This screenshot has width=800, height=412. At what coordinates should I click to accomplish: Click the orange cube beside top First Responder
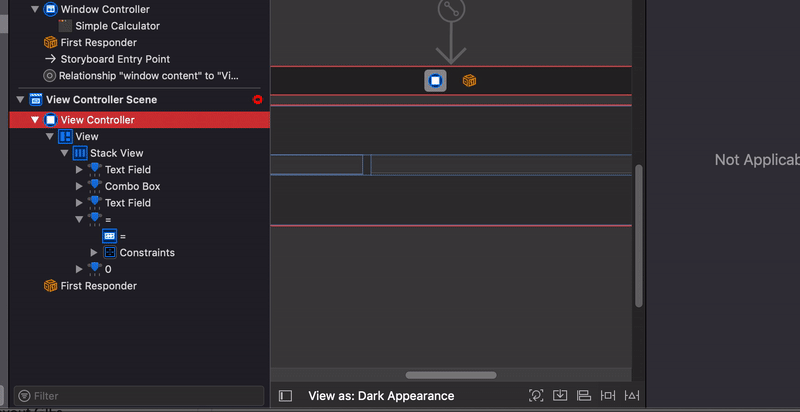50,42
